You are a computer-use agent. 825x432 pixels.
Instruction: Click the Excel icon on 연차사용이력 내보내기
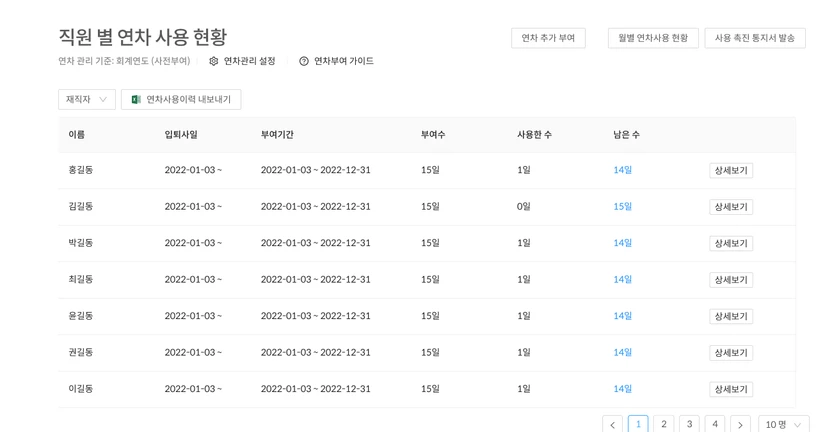point(136,99)
